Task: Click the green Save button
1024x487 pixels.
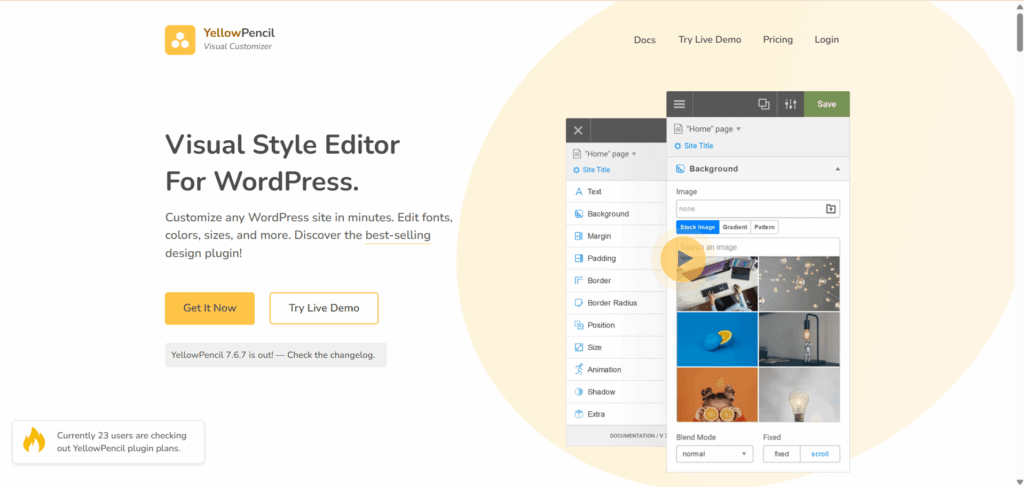Action: point(827,104)
